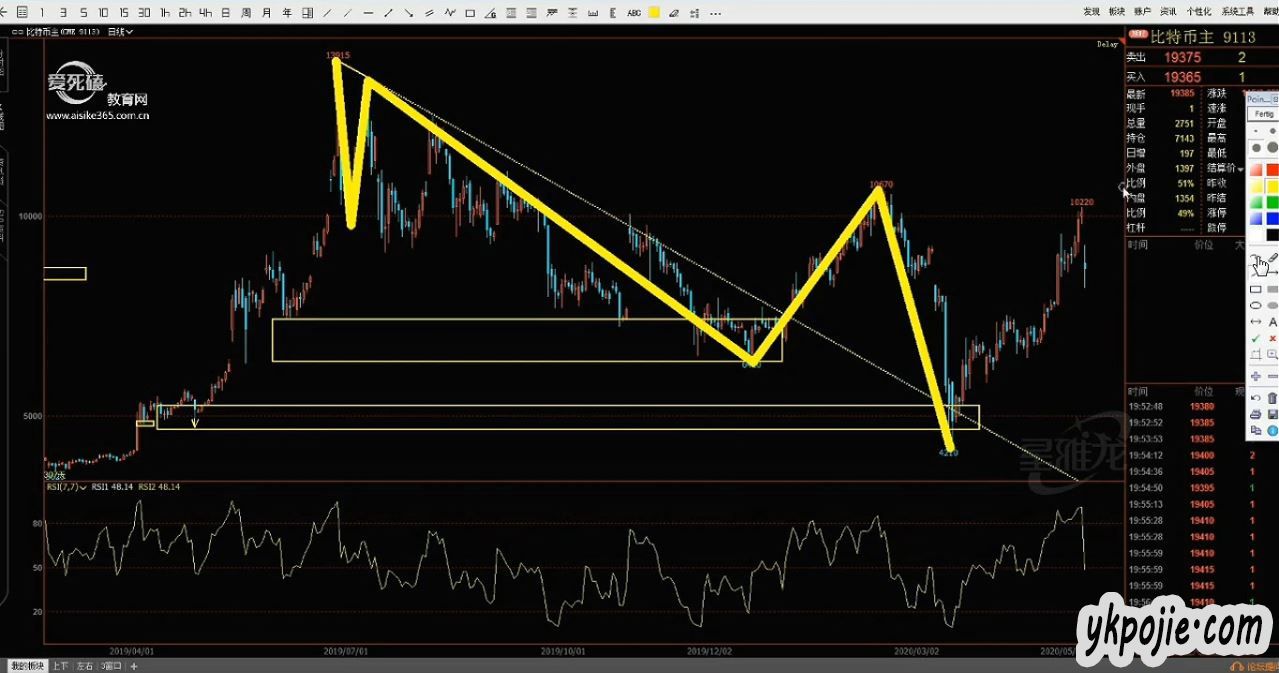Add a new panel with the plus button
This screenshot has height=673, width=1279.
tap(134, 666)
